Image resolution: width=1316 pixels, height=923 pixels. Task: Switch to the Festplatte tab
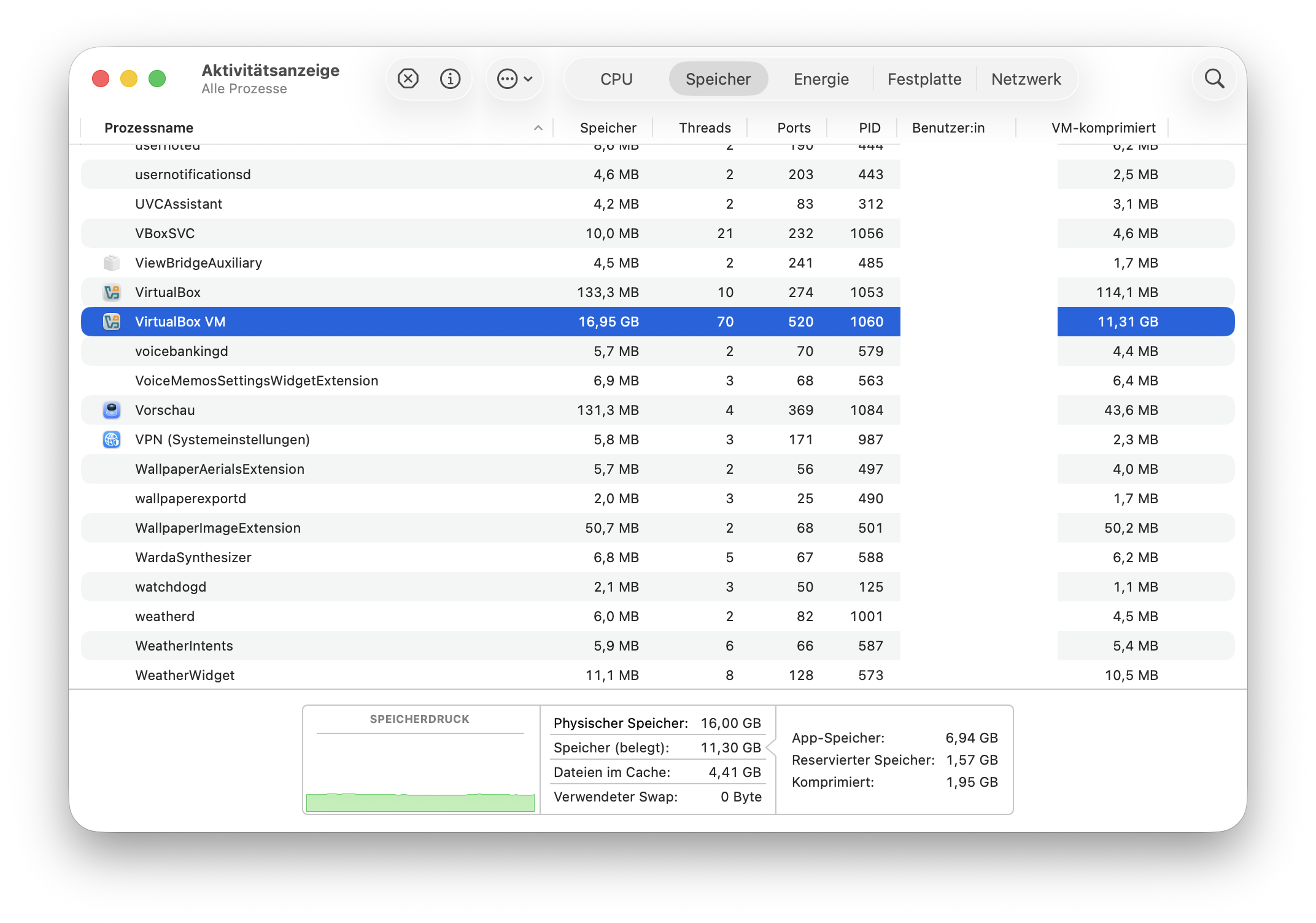point(924,79)
